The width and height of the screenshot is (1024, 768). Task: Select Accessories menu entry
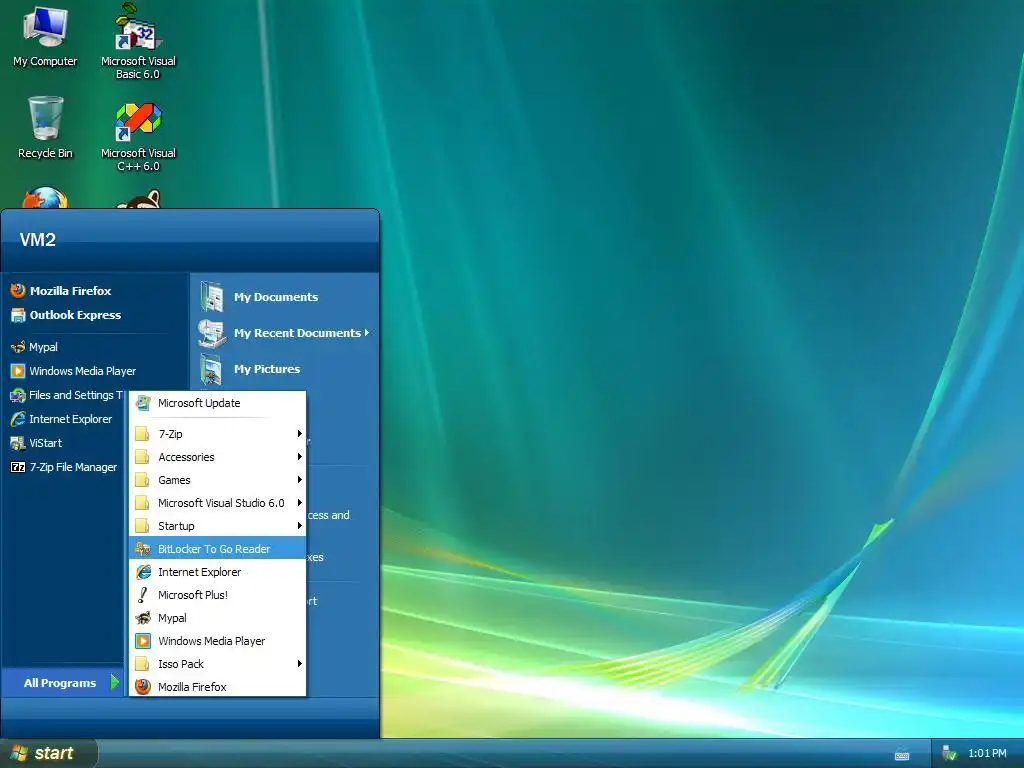(x=218, y=457)
